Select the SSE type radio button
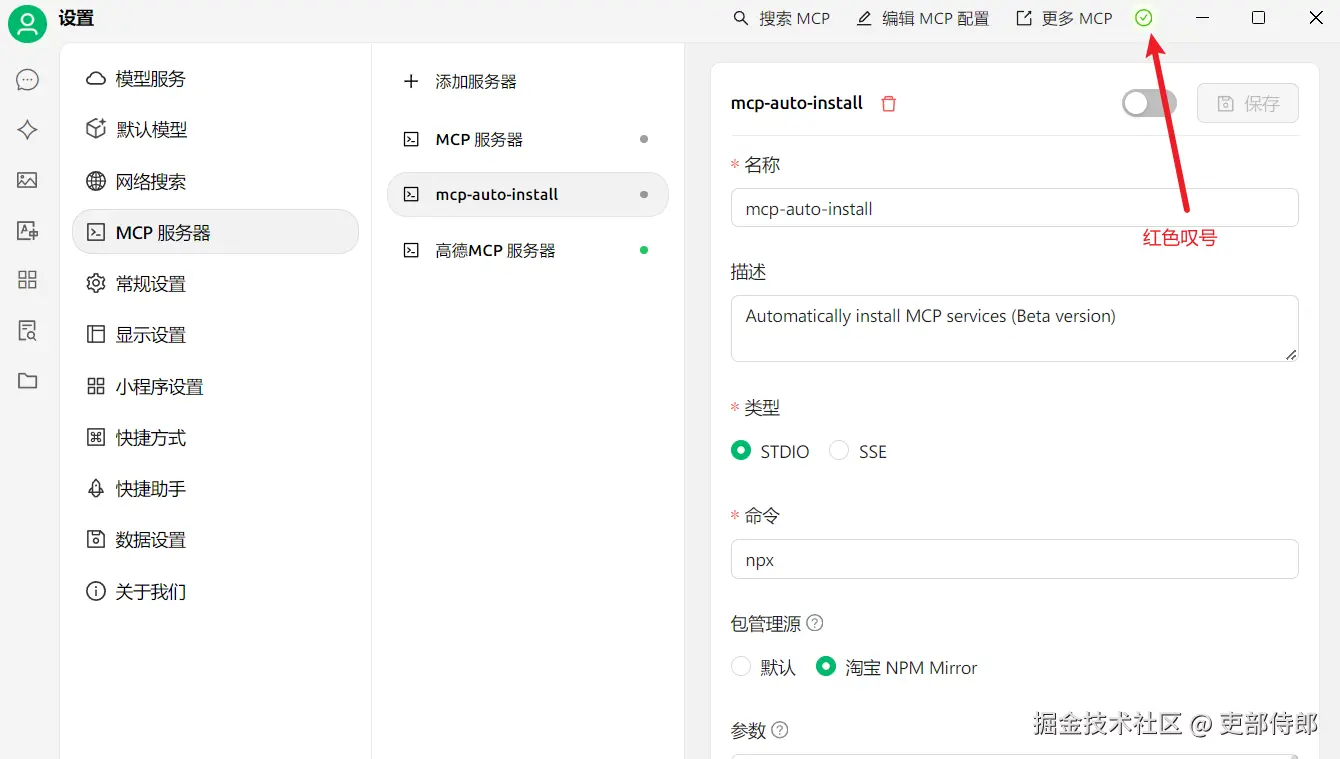The width and height of the screenshot is (1340, 759). click(x=839, y=451)
